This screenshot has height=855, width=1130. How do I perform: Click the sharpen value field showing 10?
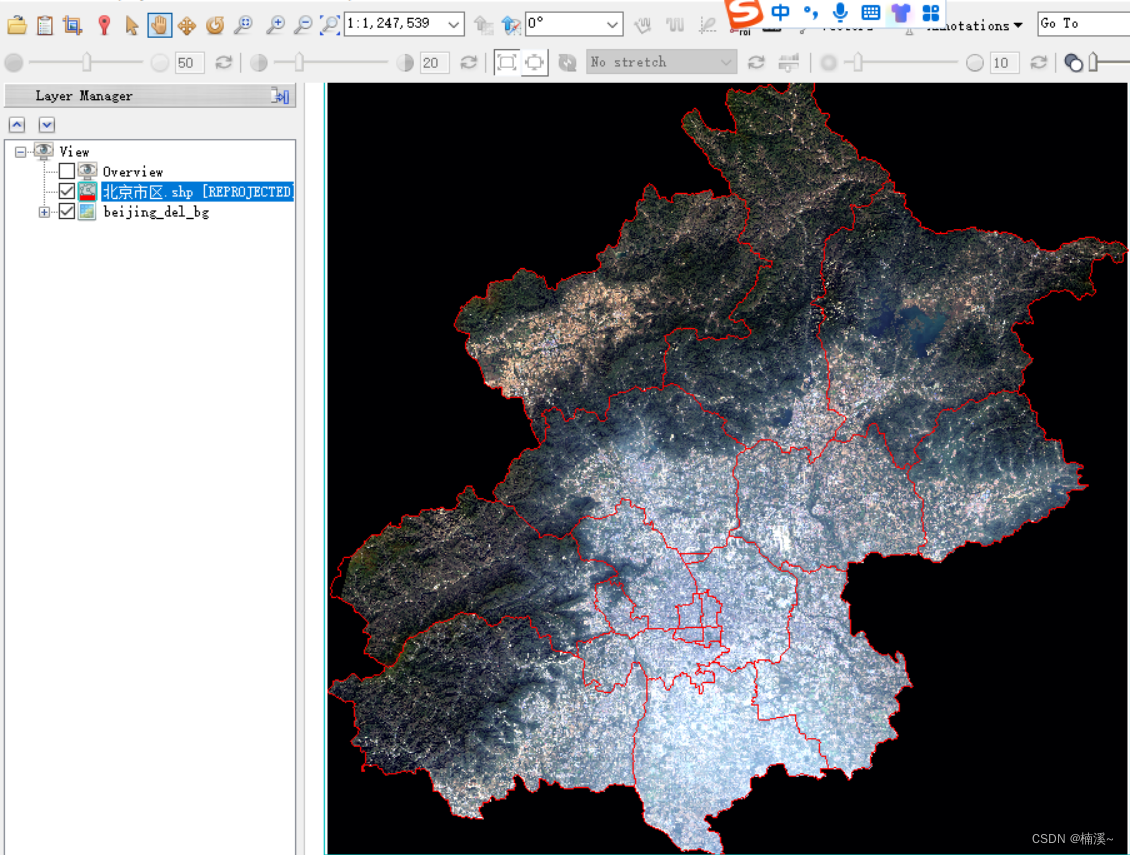click(x=1005, y=63)
